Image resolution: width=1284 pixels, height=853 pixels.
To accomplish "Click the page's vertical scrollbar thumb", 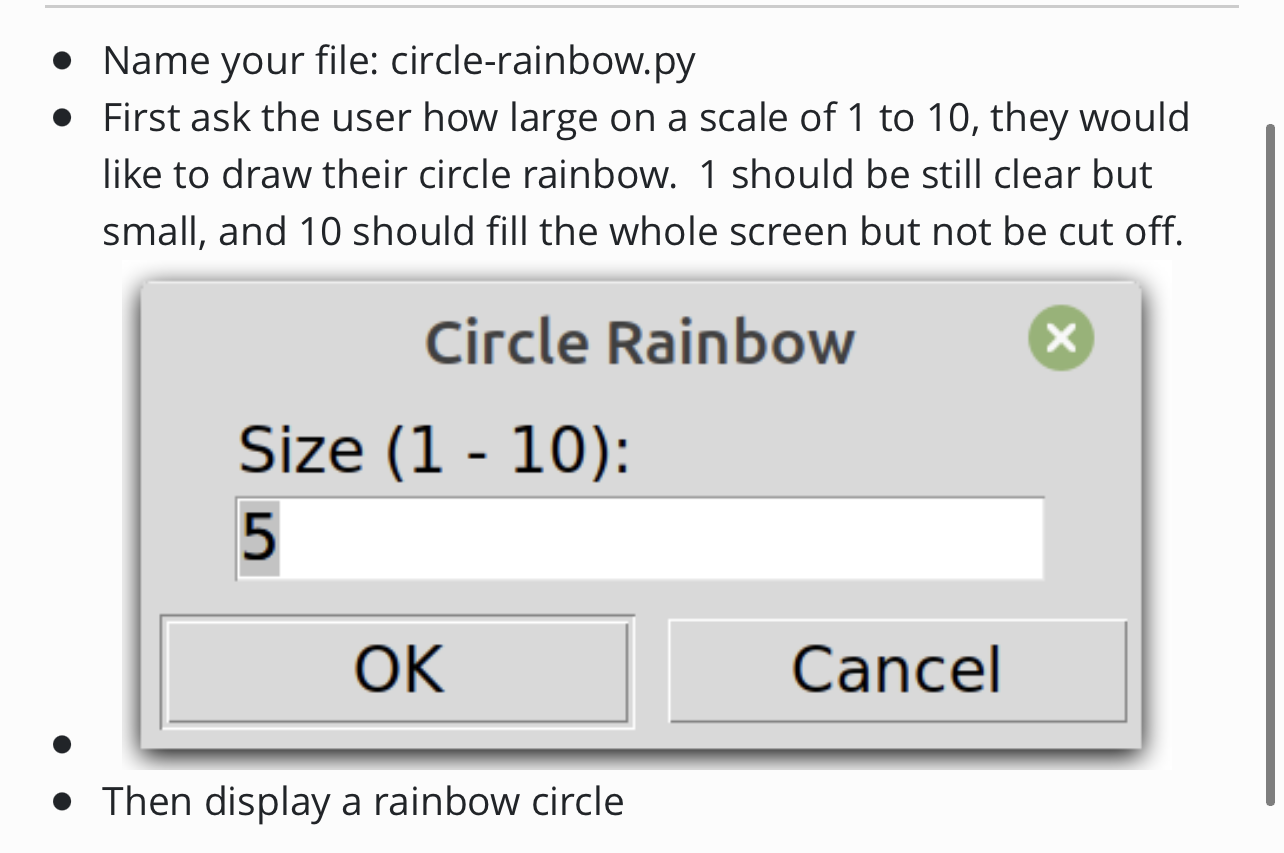I will tap(1271, 465).
